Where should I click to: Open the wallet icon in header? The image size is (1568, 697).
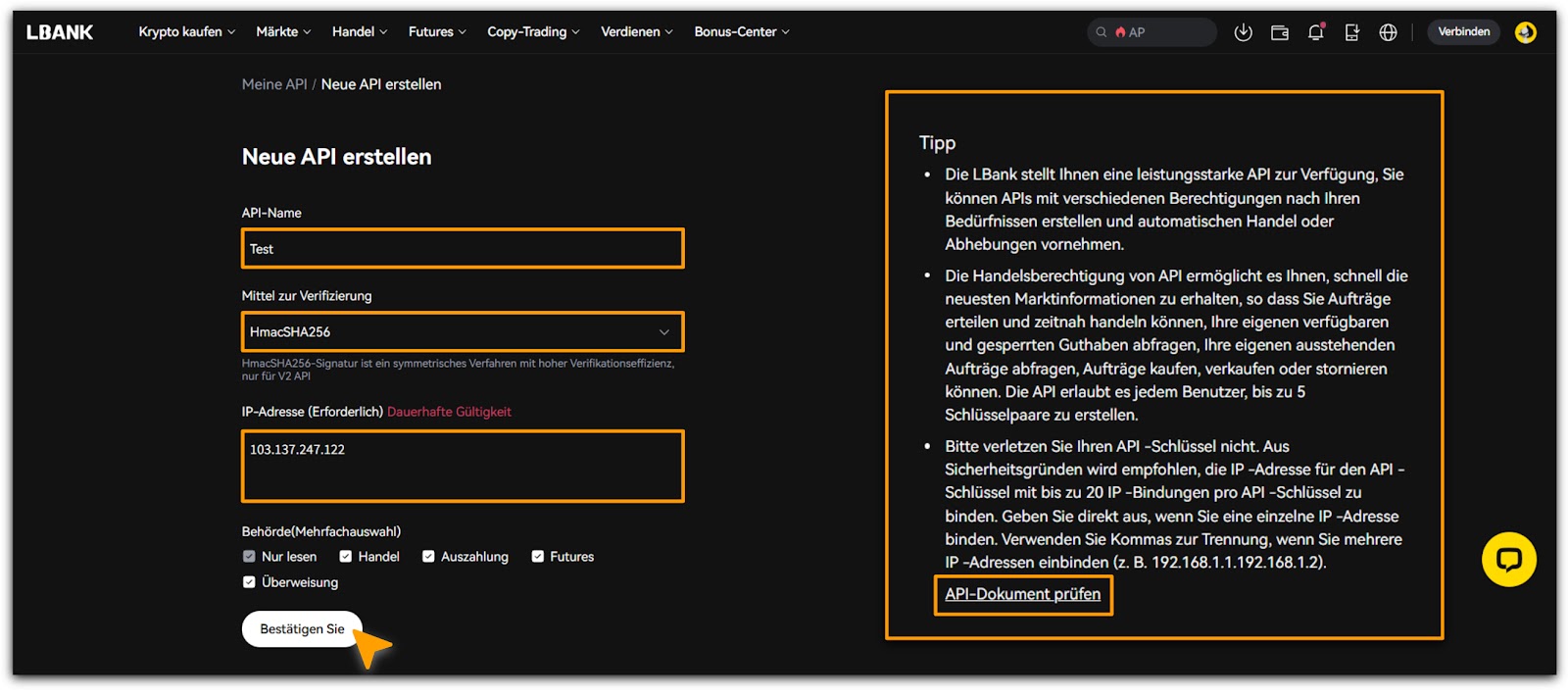pyautogui.click(x=1279, y=32)
